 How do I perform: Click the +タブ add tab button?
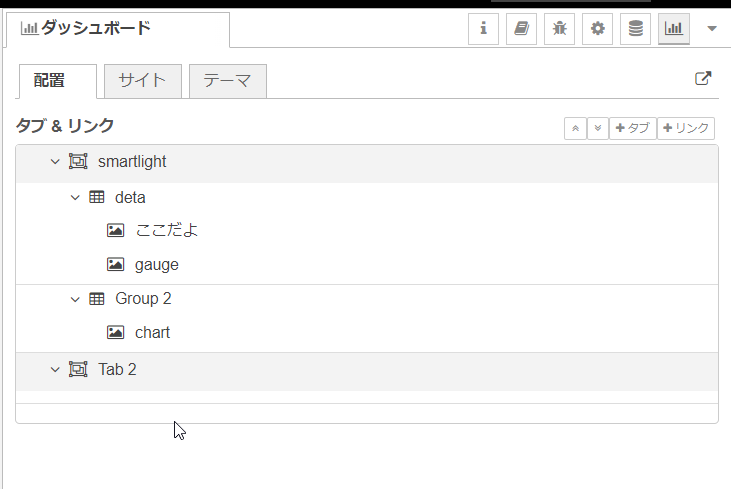(x=632, y=128)
